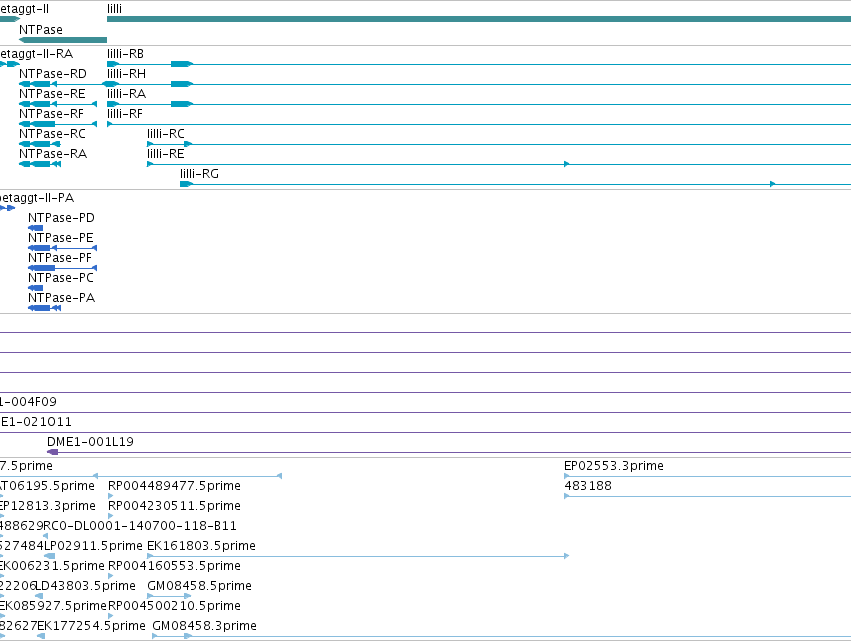Screen dimensions: 851x641
Task: Click the lilli-RE transcript label
Action: click(x=166, y=154)
